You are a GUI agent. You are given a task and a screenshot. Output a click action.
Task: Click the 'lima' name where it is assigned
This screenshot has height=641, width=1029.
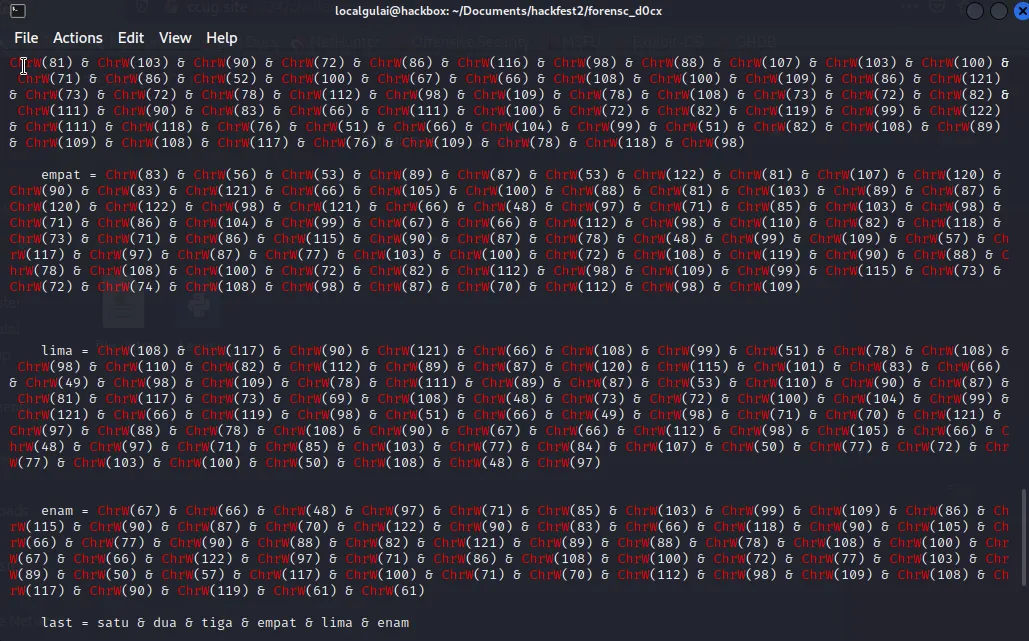click(57, 351)
